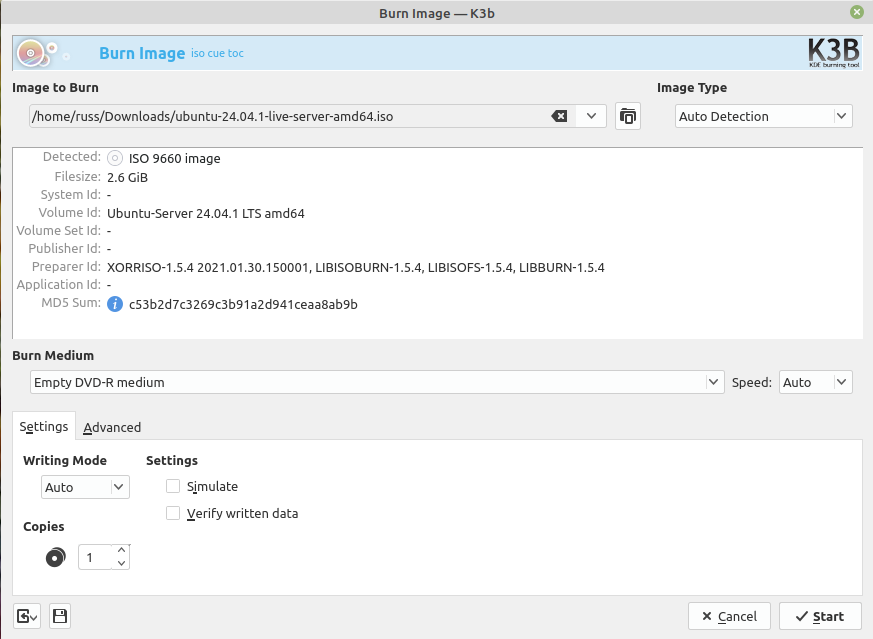Click the MD5 Sum info icon

pyautogui.click(x=115, y=304)
